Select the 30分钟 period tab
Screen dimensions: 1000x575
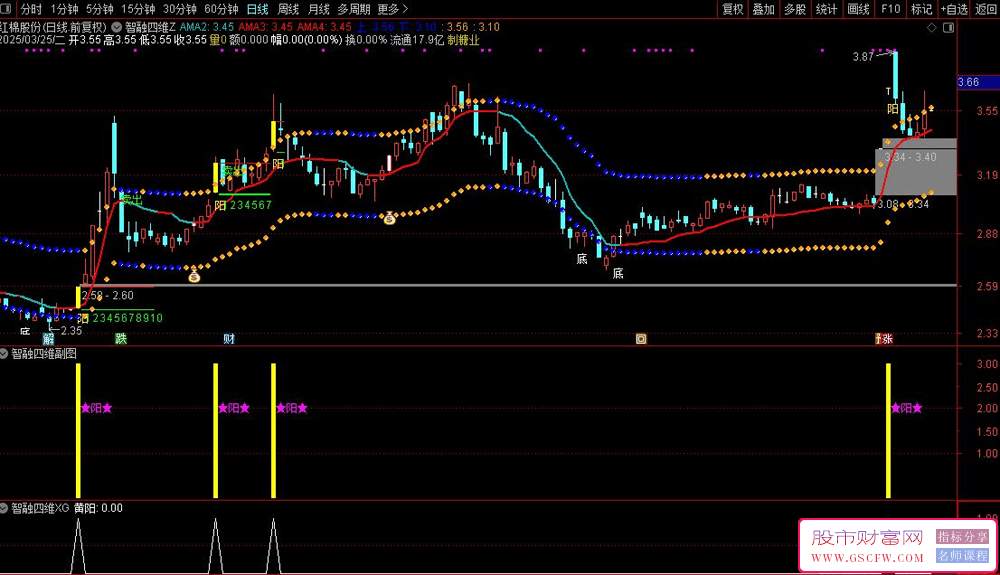[180, 9]
